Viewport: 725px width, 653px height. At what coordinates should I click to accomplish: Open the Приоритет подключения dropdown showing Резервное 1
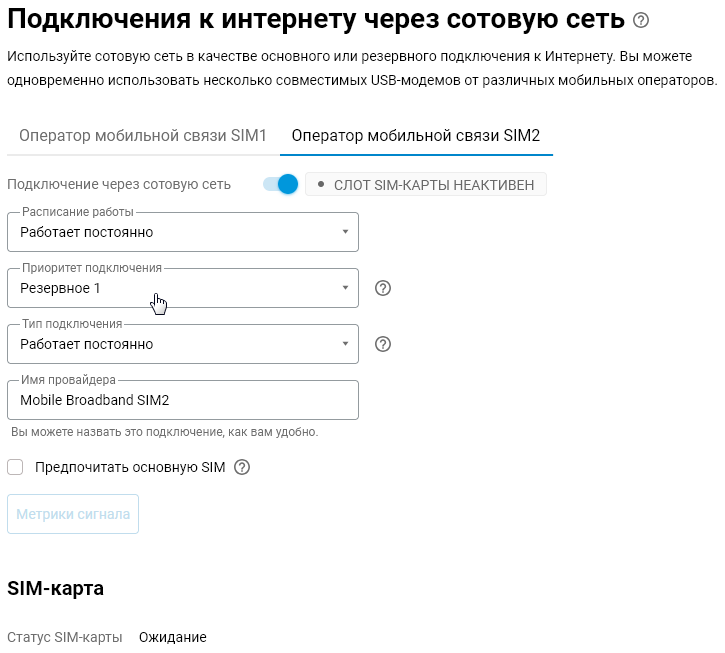point(183,288)
